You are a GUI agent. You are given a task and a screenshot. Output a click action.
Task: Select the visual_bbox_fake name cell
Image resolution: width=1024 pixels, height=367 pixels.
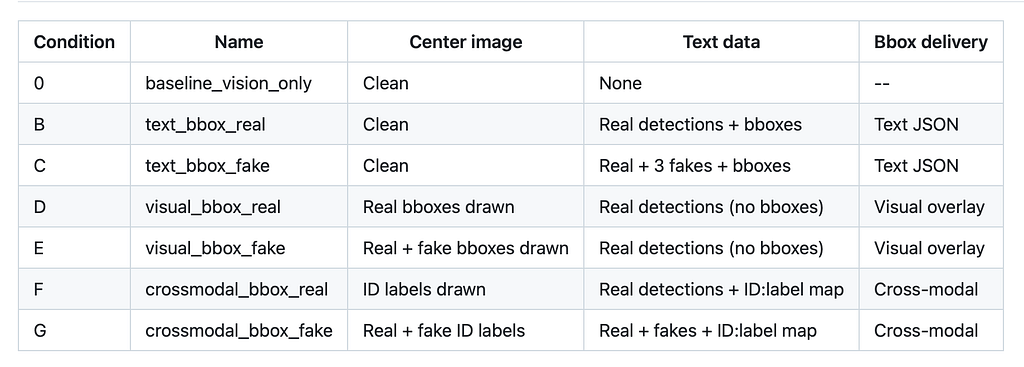coord(239,248)
